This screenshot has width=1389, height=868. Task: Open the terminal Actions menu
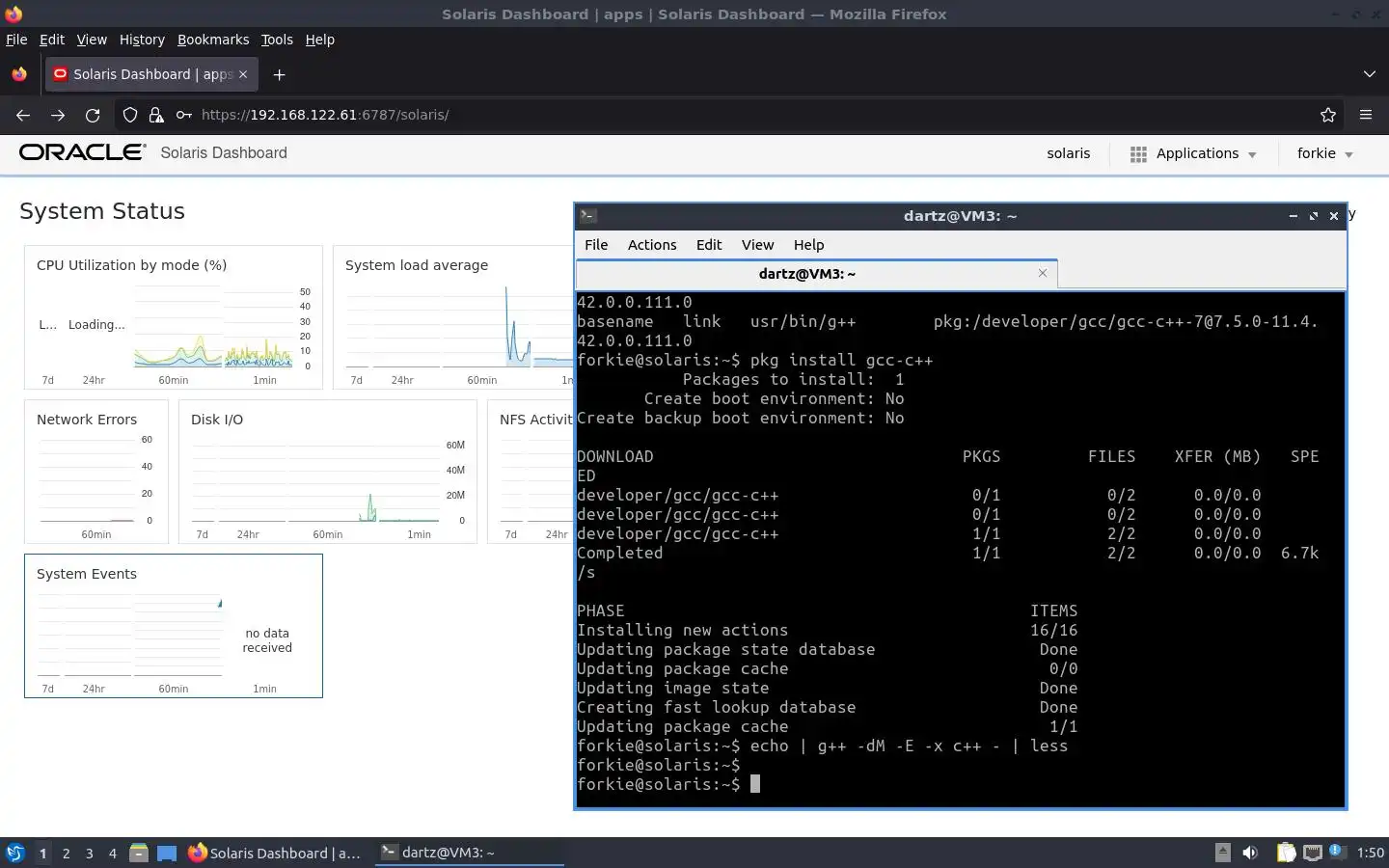coord(652,245)
